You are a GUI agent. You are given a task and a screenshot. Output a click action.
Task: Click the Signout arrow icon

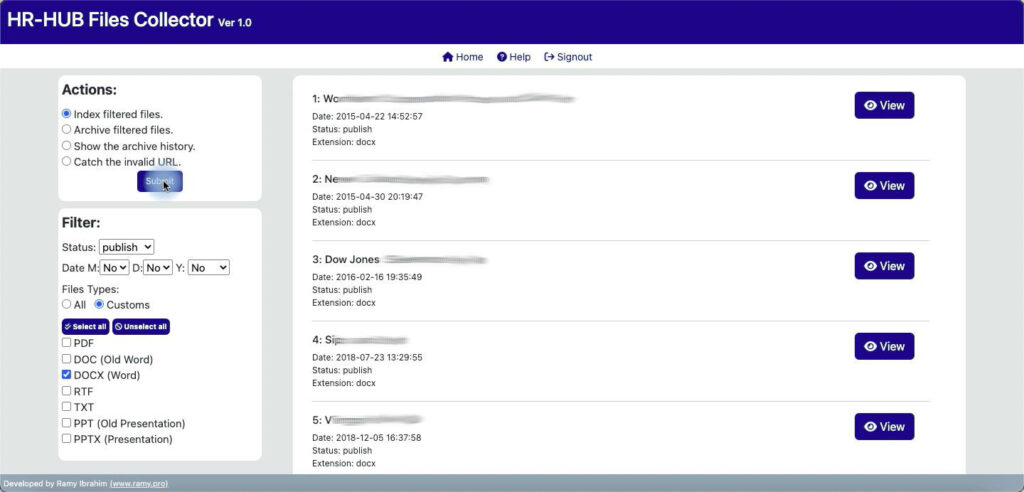[549, 57]
